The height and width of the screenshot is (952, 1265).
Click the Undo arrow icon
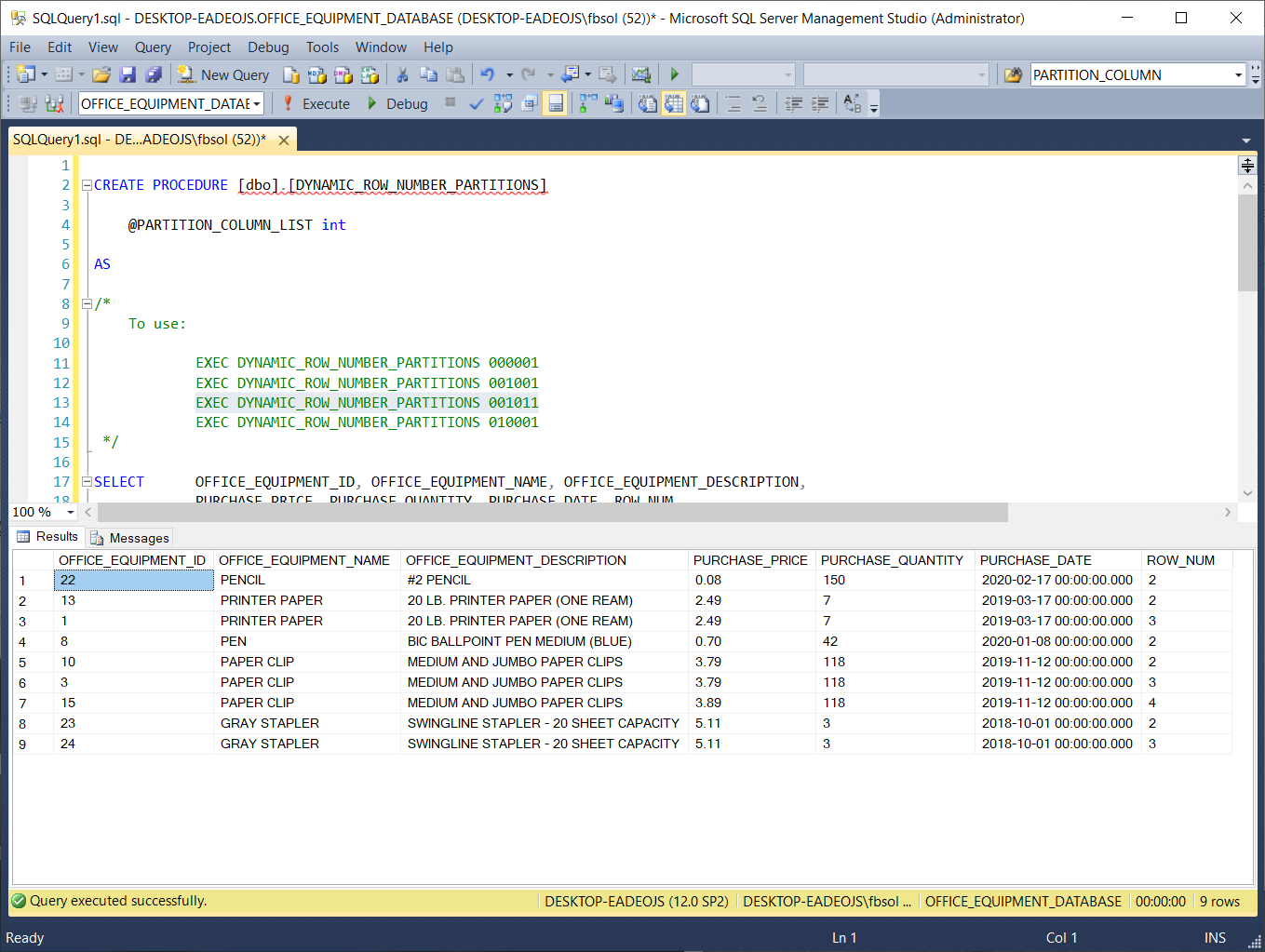tap(487, 75)
